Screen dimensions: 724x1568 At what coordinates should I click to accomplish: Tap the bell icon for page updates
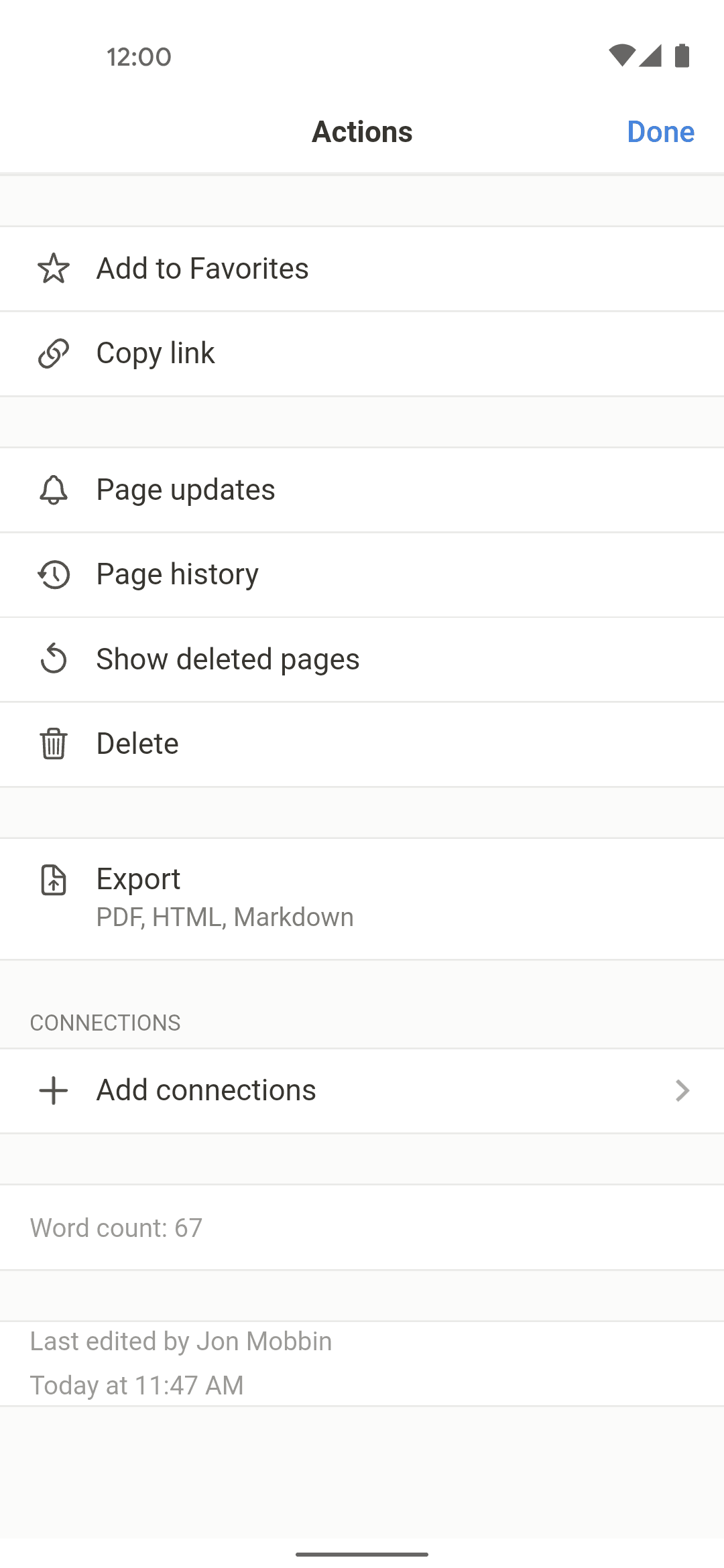click(x=54, y=490)
